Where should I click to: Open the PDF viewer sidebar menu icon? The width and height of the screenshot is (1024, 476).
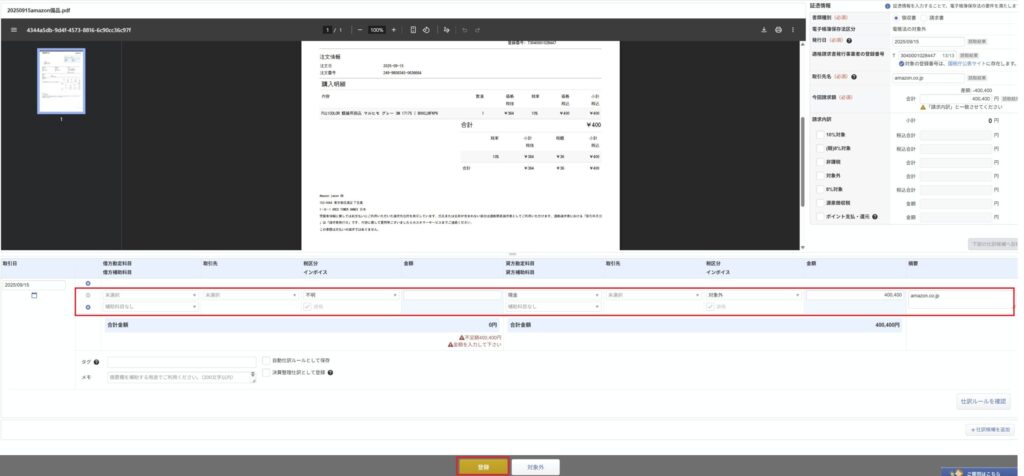13,30
